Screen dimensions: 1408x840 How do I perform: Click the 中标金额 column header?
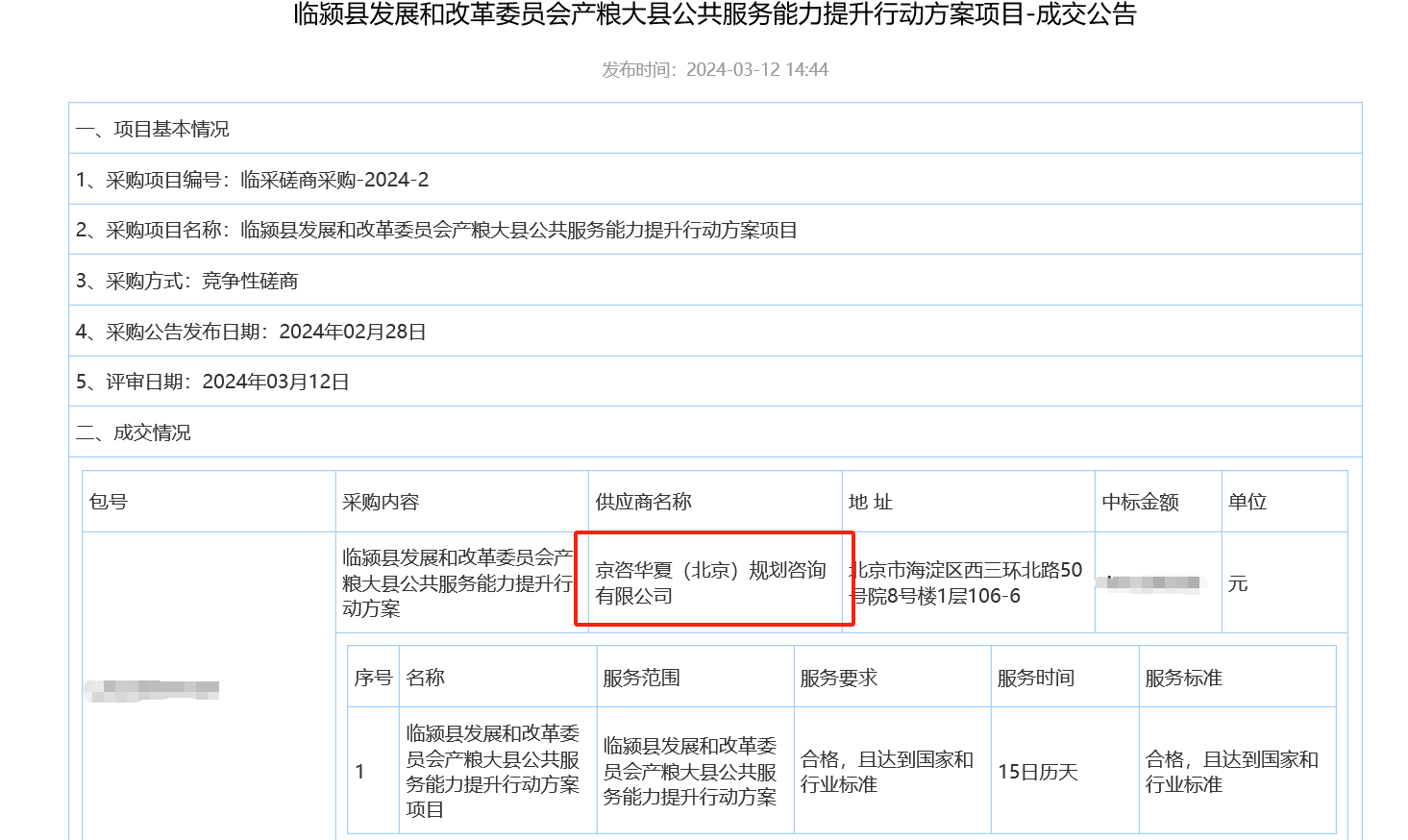(x=1158, y=502)
